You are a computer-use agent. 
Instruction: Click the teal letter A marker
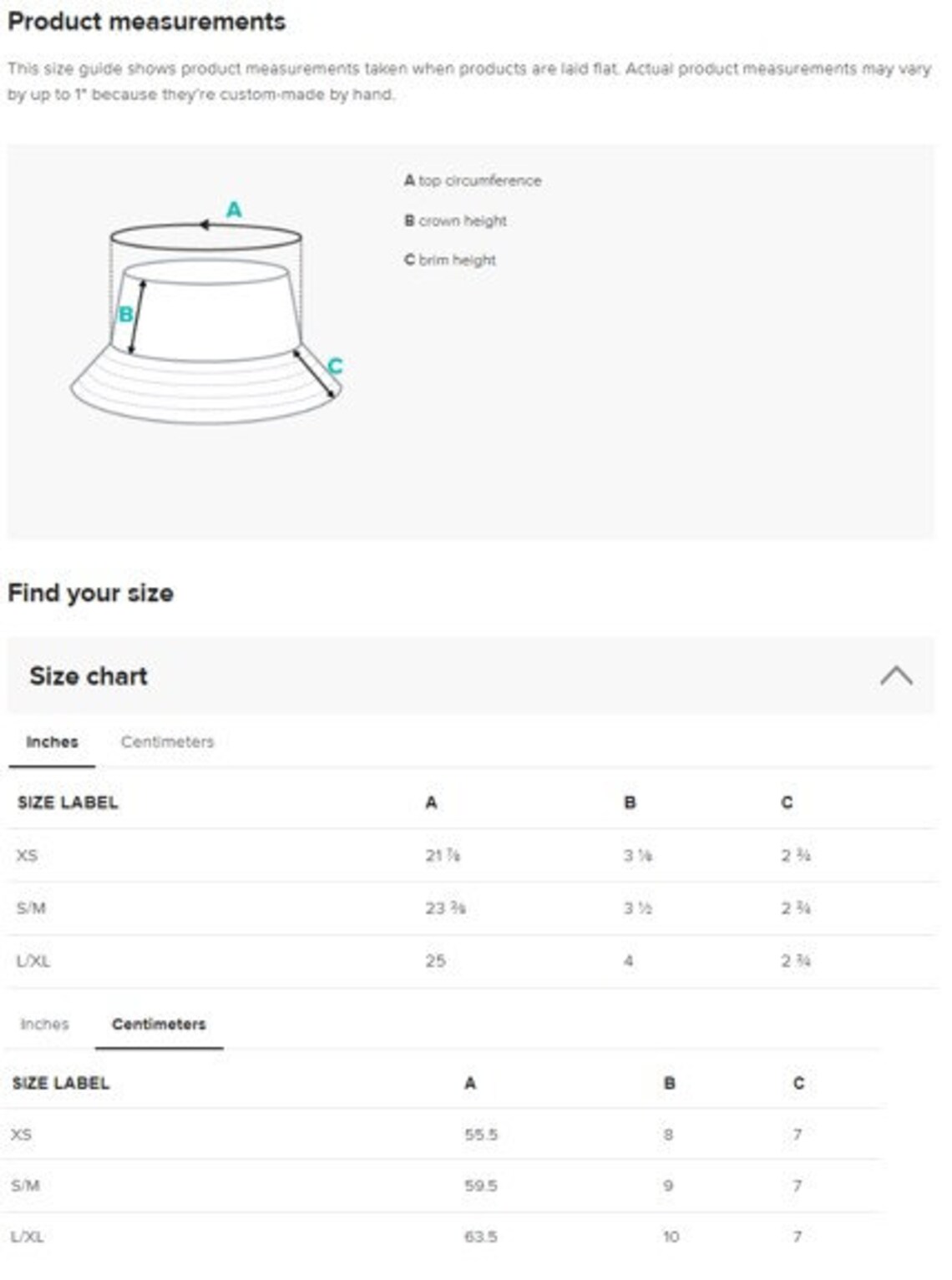tap(234, 210)
